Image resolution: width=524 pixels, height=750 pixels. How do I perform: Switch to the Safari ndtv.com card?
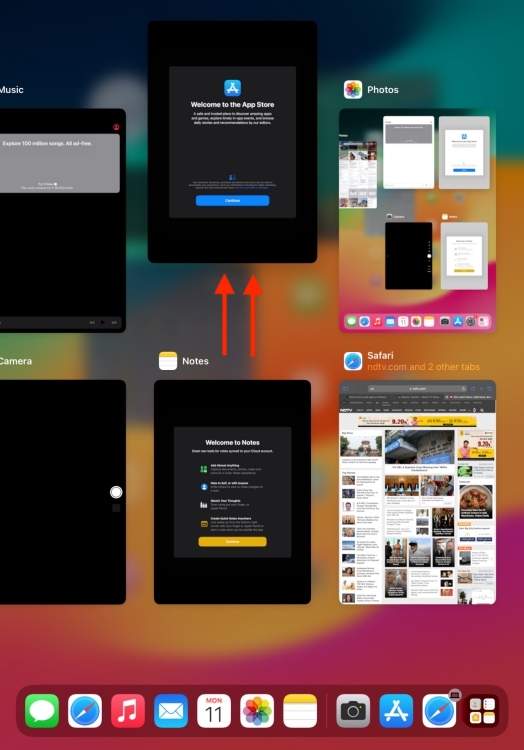pyautogui.click(x=417, y=492)
